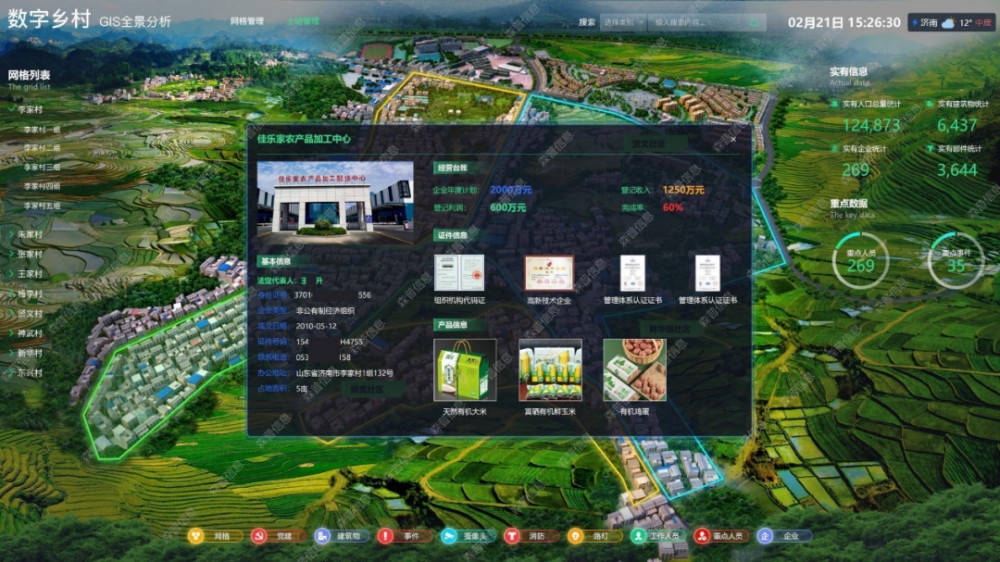Open the 土地管理 tab
Viewport: 1000px width, 562px height.
coord(303,21)
